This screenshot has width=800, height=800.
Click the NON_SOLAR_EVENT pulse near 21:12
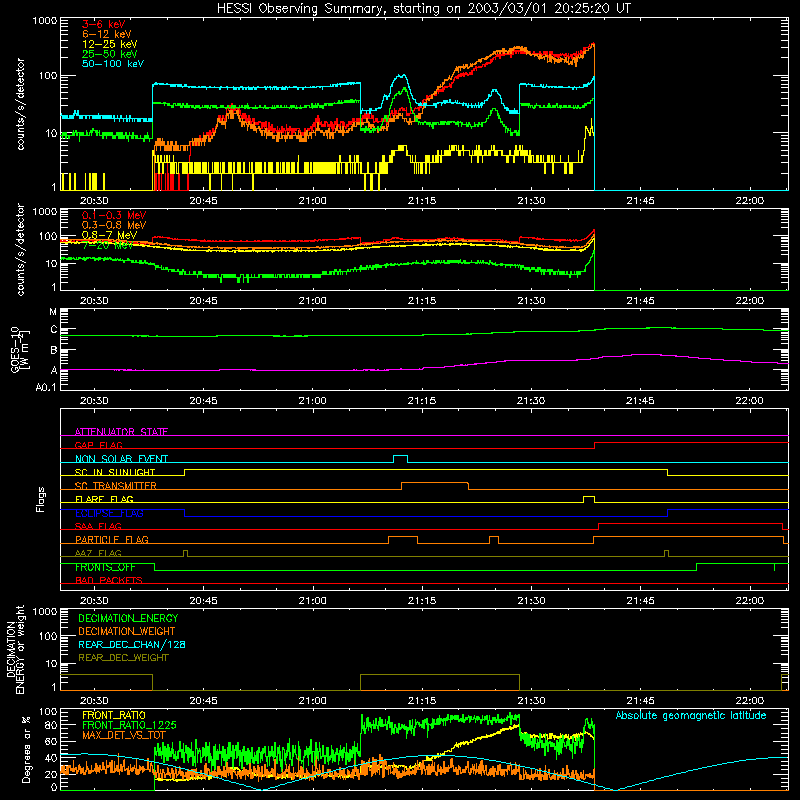[x=401, y=458]
